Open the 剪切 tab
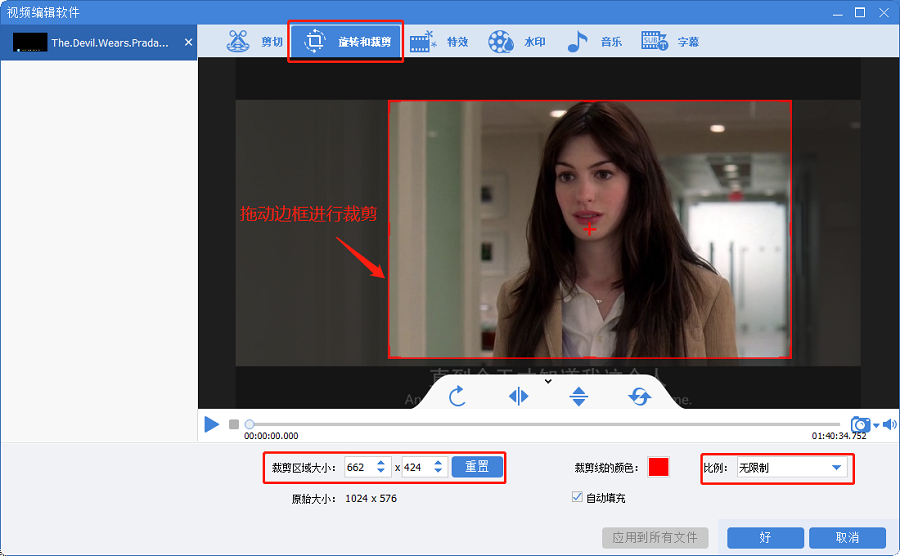The height and width of the screenshot is (556, 900). (x=254, y=41)
